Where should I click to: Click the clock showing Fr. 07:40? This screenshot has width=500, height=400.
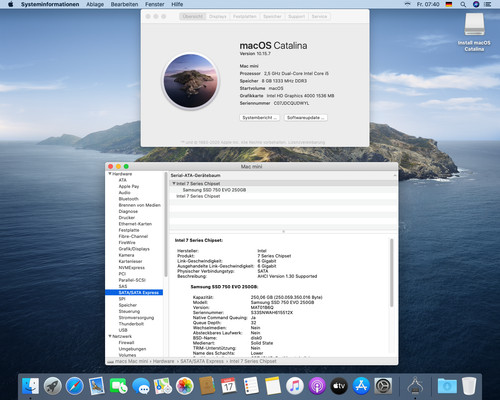coord(428,4)
